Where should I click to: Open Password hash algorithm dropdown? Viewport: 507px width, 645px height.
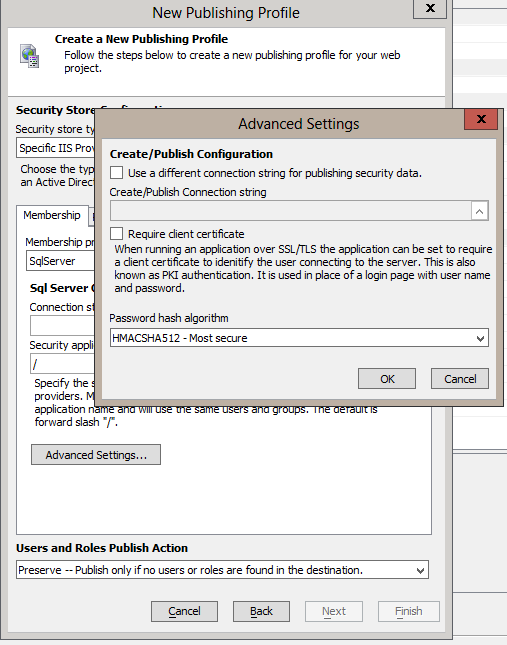pyautogui.click(x=299, y=338)
